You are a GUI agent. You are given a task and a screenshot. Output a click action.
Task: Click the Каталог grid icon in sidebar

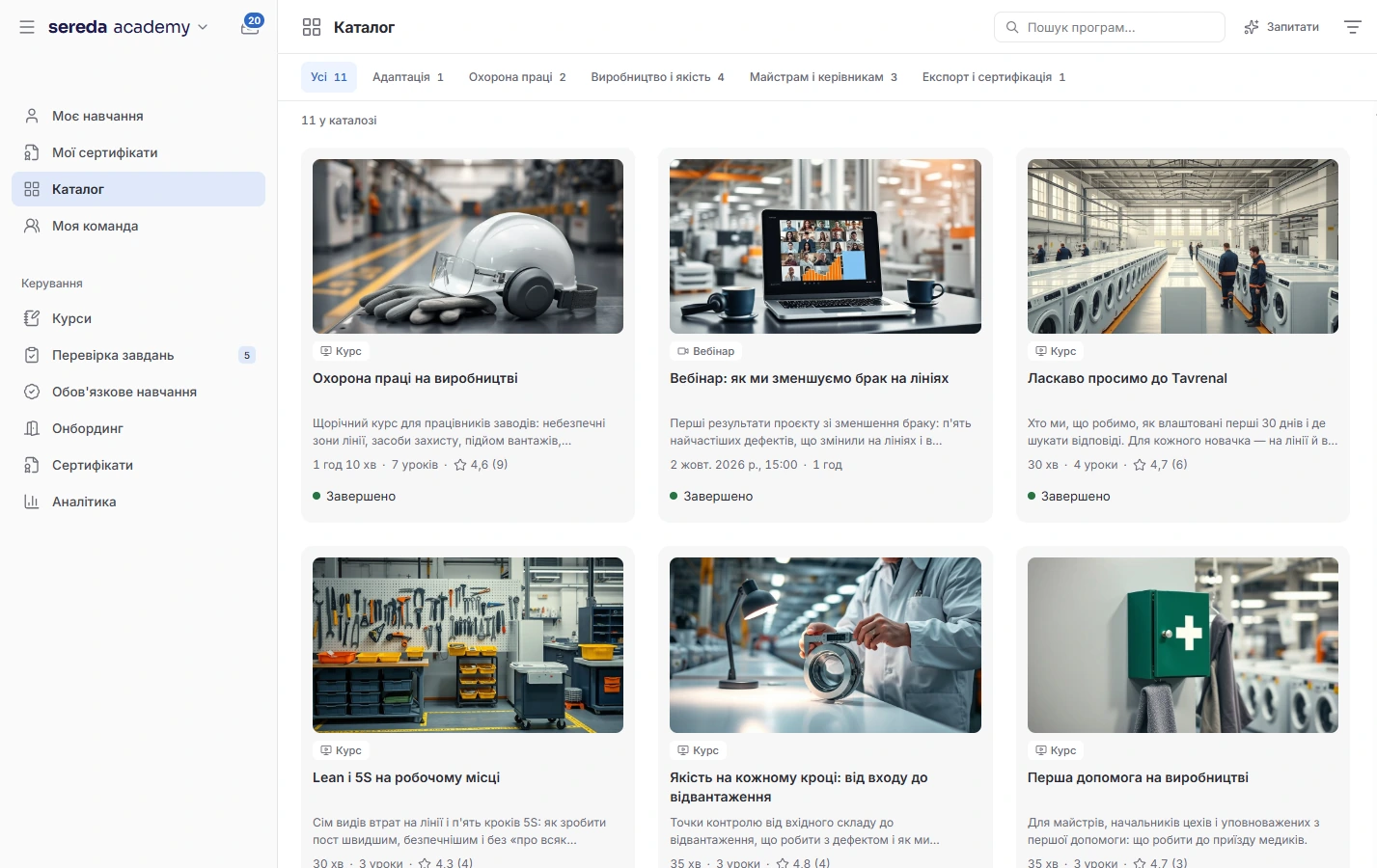tap(32, 189)
